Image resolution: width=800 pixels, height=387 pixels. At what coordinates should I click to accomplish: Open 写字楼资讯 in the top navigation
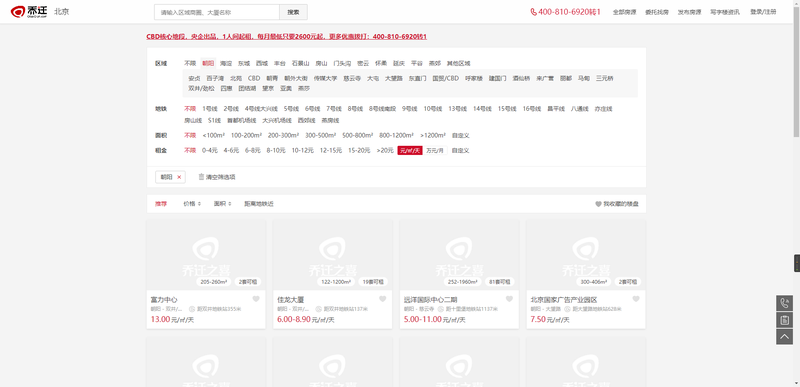tap(725, 12)
